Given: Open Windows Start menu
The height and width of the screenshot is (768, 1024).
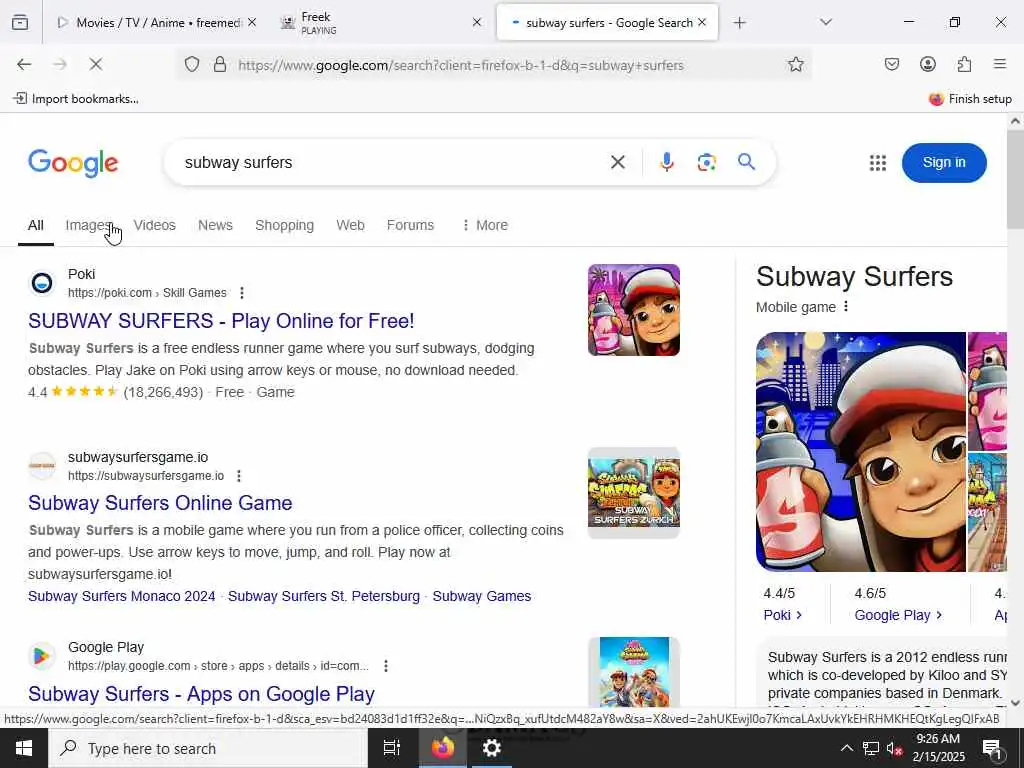Looking at the screenshot, I should [24, 748].
